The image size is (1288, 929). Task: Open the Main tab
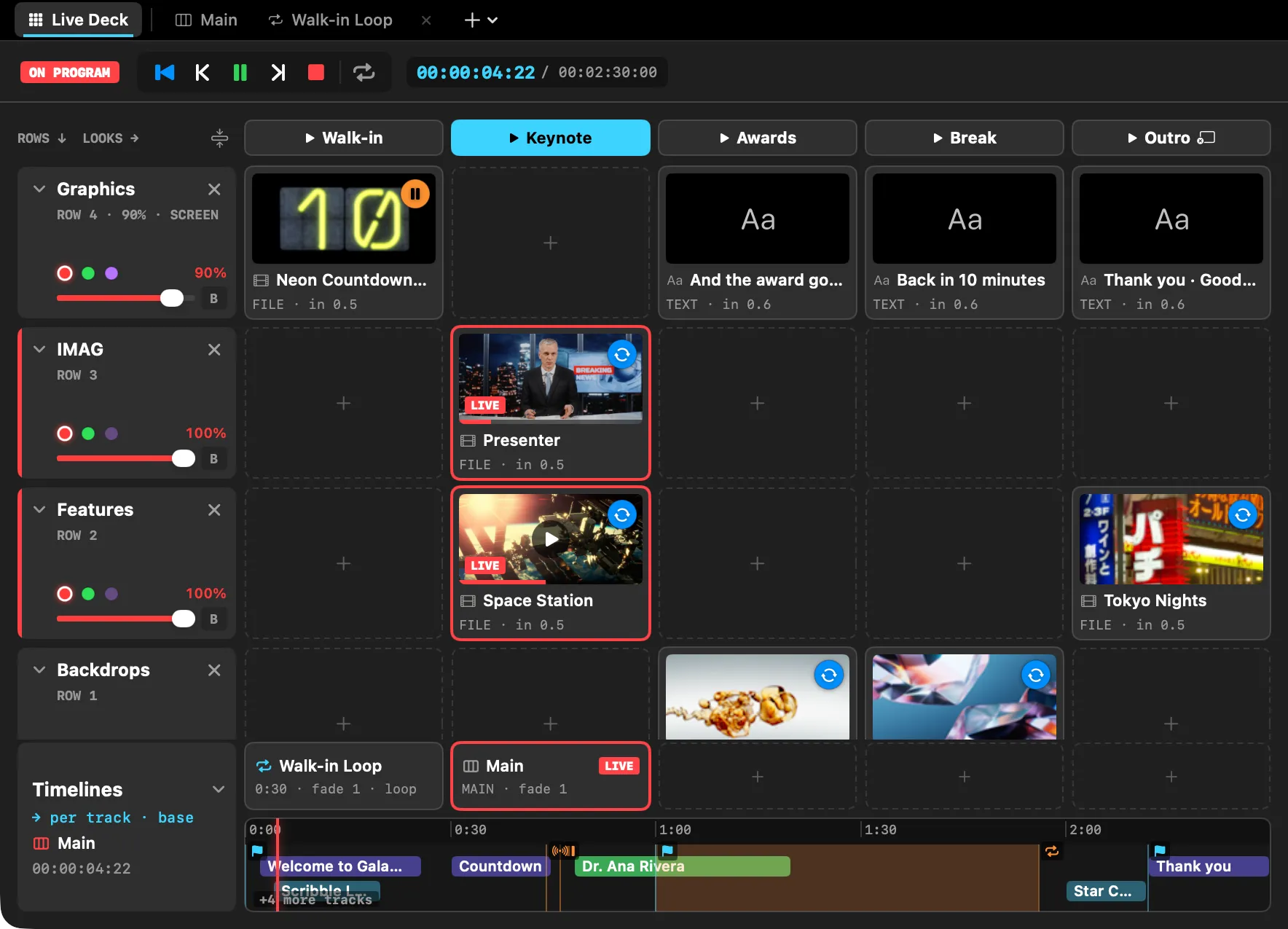point(207,20)
